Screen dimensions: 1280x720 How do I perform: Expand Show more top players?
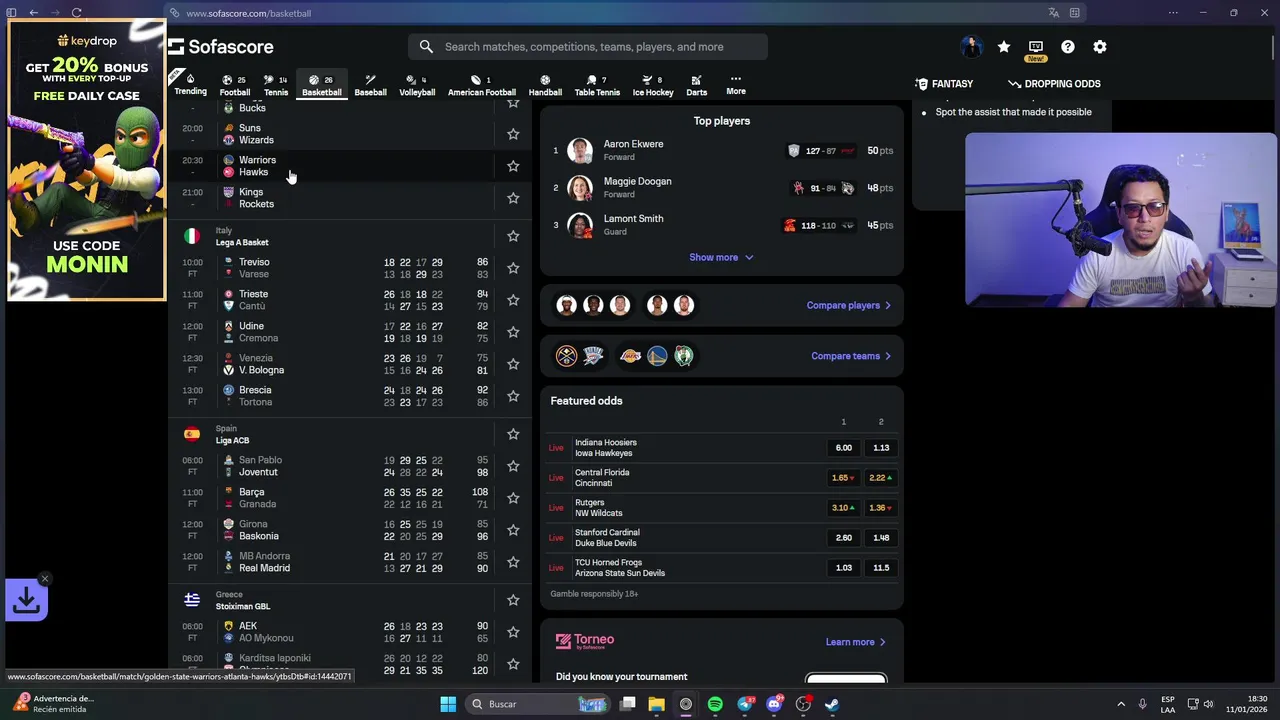[721, 257]
